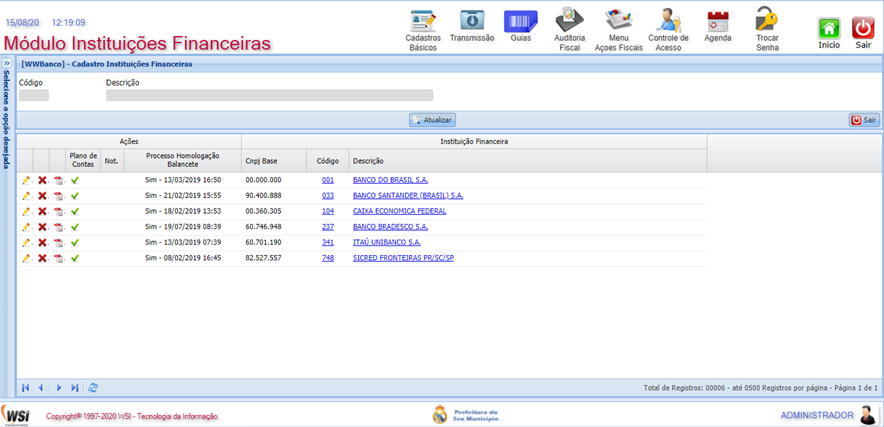Open the BANCO SANTANDER (BRASIL) S.A. link

pos(408,196)
